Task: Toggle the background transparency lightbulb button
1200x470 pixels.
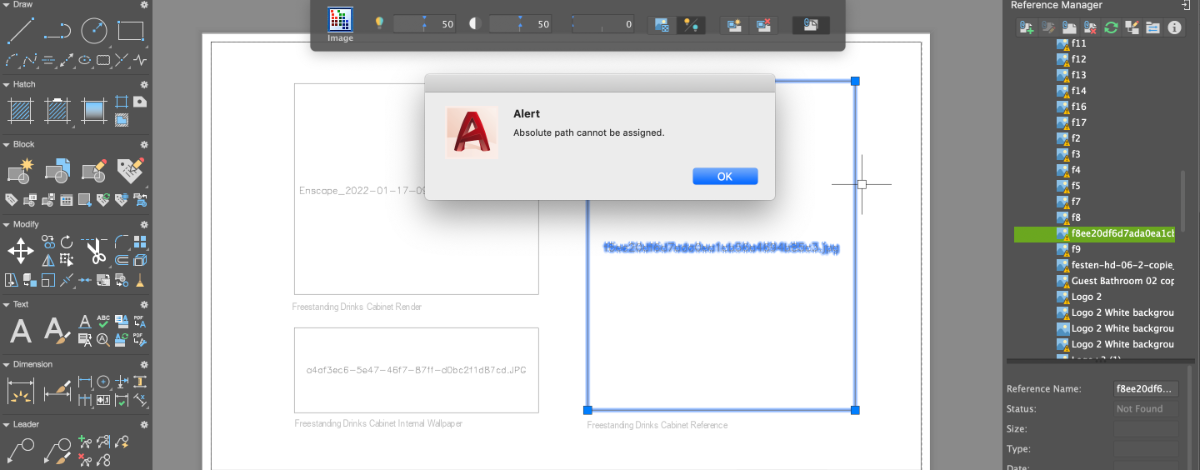Action: pyautogui.click(x=689, y=24)
